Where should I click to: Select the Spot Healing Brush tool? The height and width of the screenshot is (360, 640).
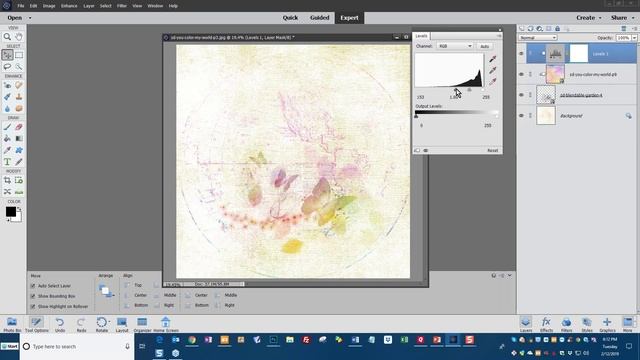[19, 85]
